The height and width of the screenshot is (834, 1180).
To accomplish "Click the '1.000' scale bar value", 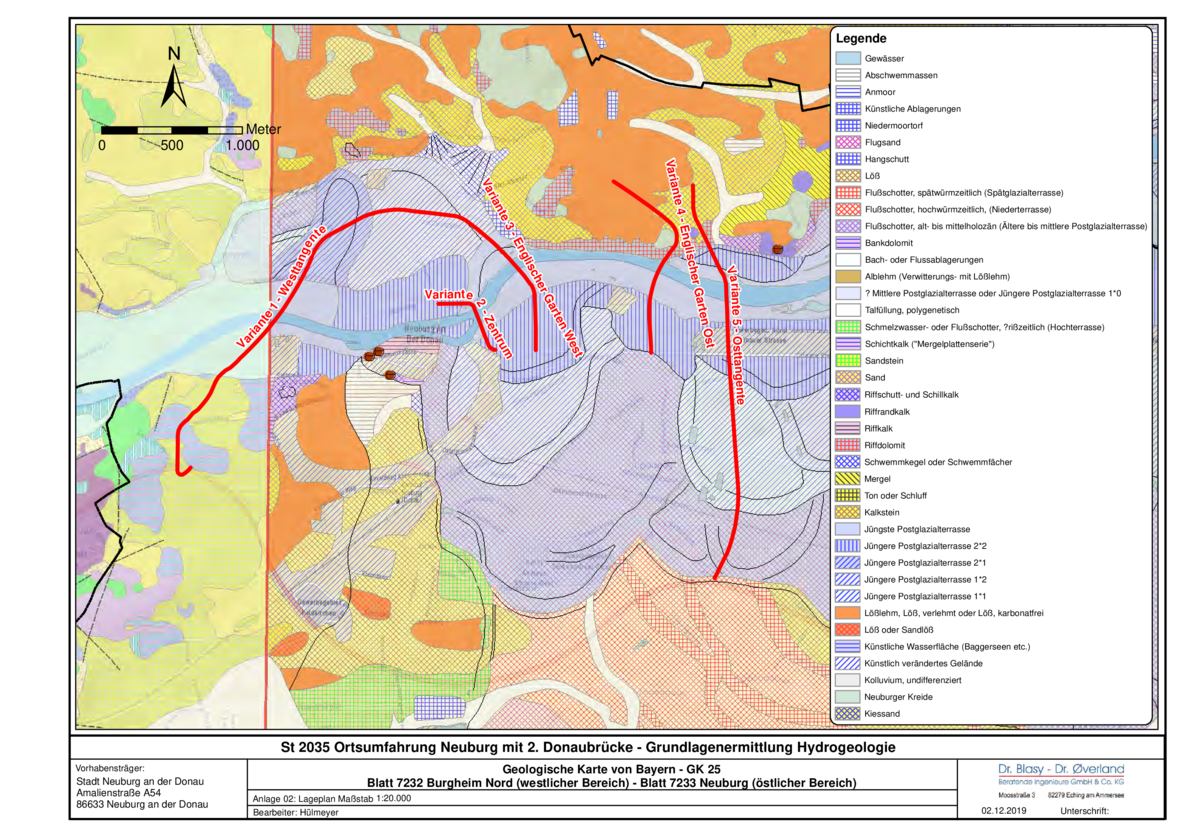I will pyautogui.click(x=242, y=145).
